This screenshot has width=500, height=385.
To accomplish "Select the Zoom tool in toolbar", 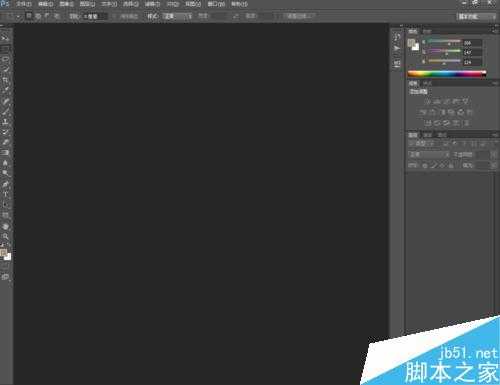I will (x=5, y=237).
